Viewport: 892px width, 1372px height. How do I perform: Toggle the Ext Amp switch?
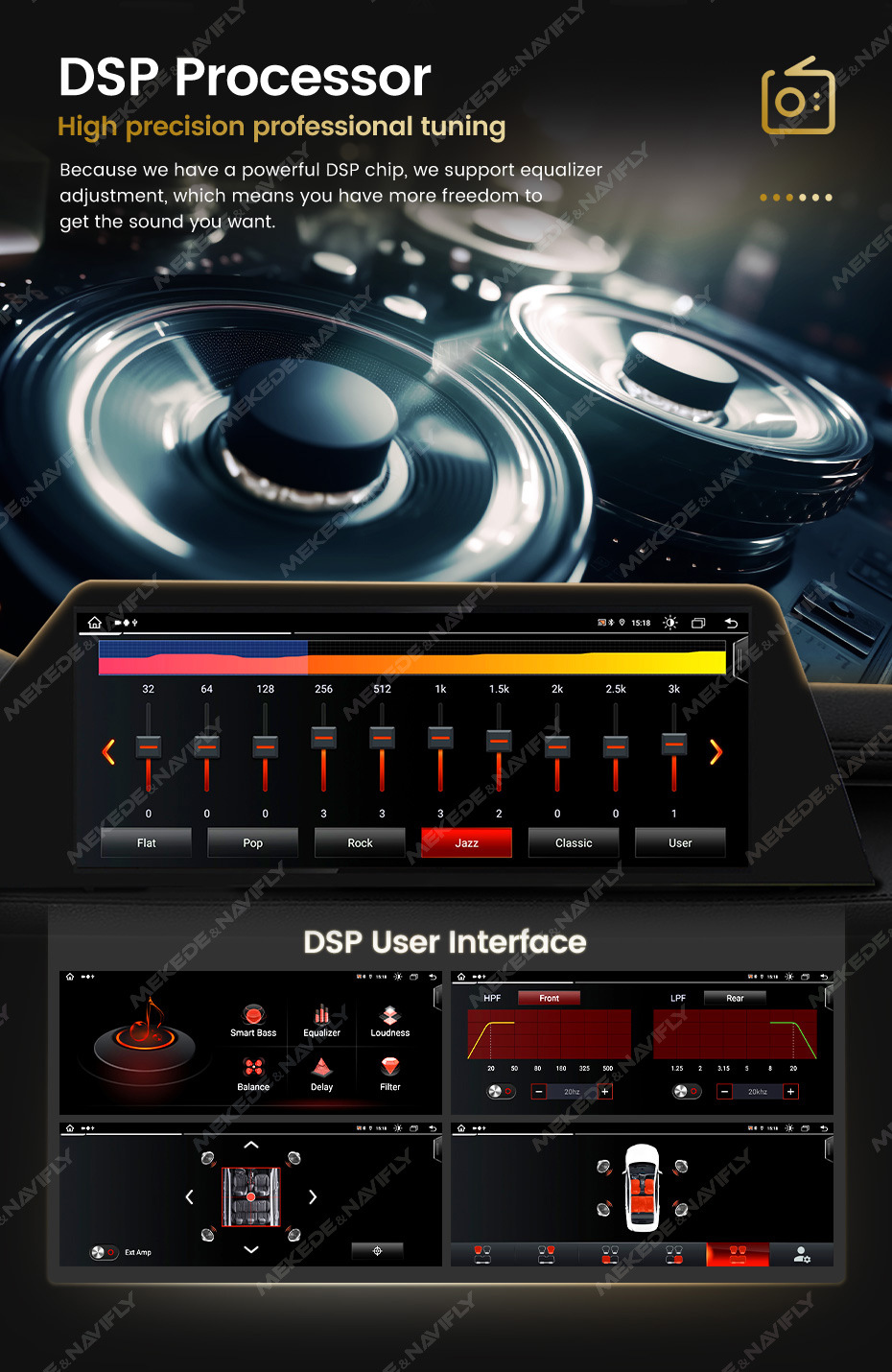tap(104, 1252)
